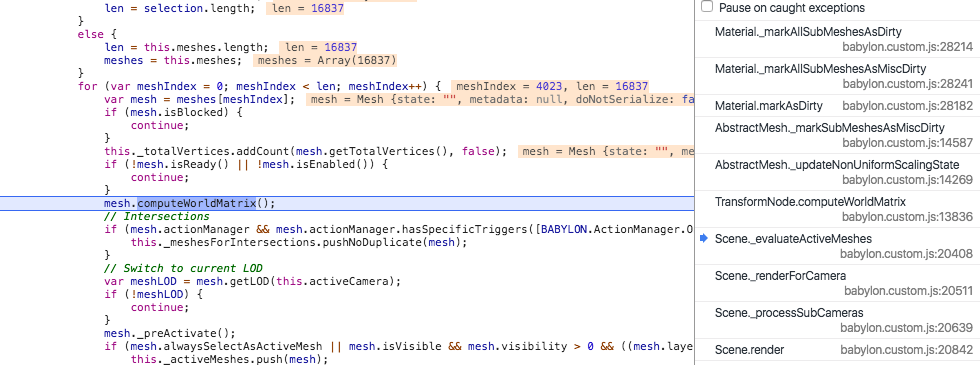Enable Pause on caught exceptions checkbox
This screenshot has width=980, height=365.
tap(707, 8)
